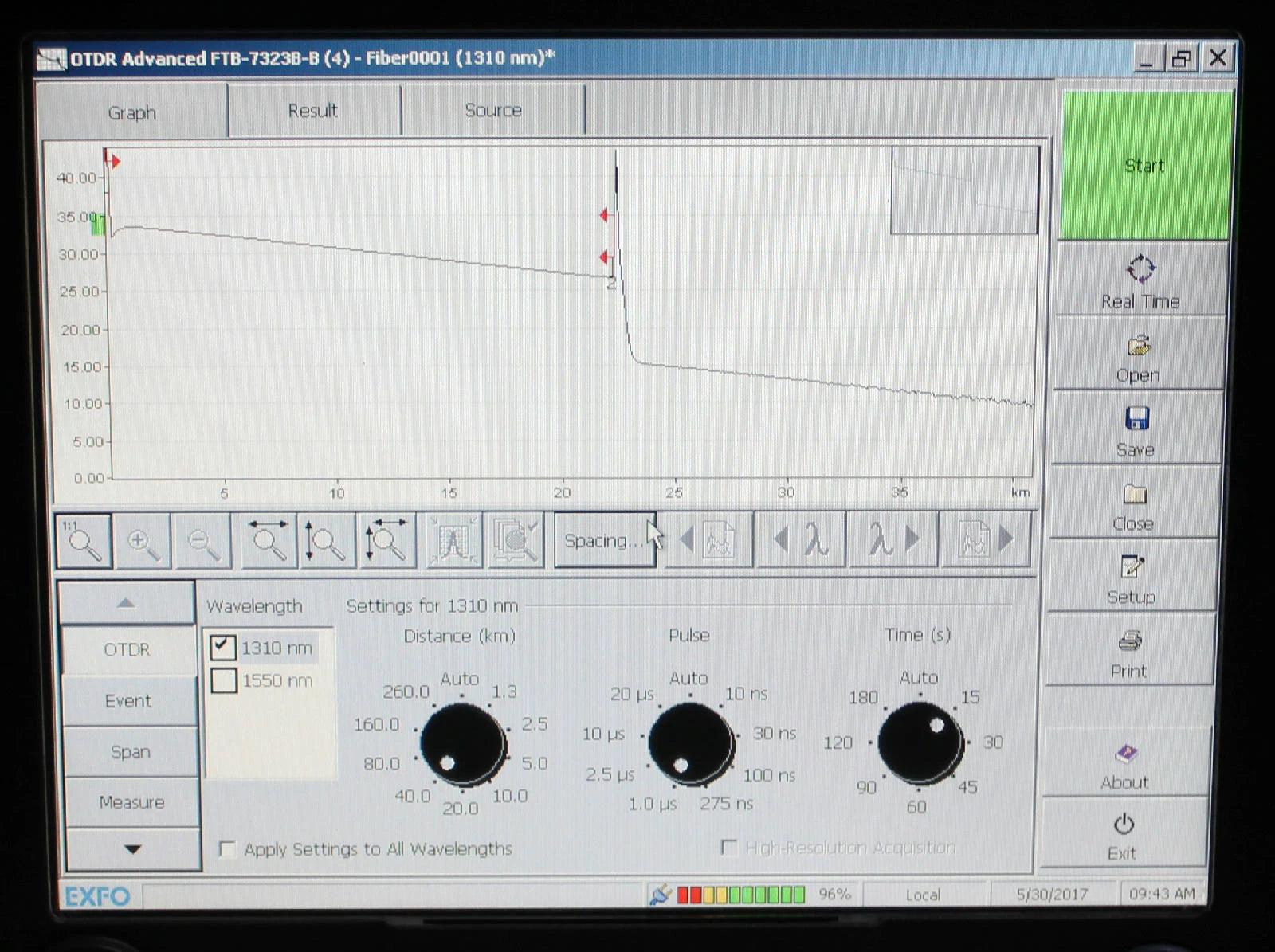Image resolution: width=1275 pixels, height=952 pixels.
Task: Expand tab list with up arrow
Action: point(127,603)
